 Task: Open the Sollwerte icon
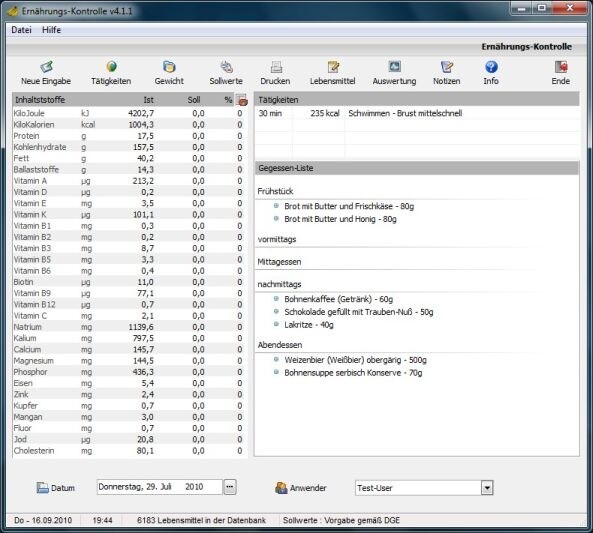pyautogui.click(x=226, y=67)
